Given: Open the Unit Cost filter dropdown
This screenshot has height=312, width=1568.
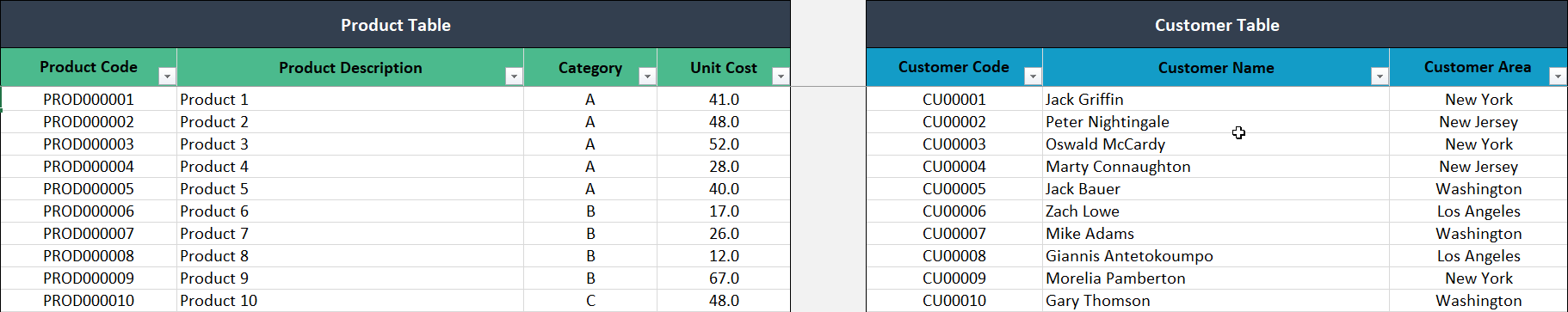Looking at the screenshot, I should coord(781,76).
